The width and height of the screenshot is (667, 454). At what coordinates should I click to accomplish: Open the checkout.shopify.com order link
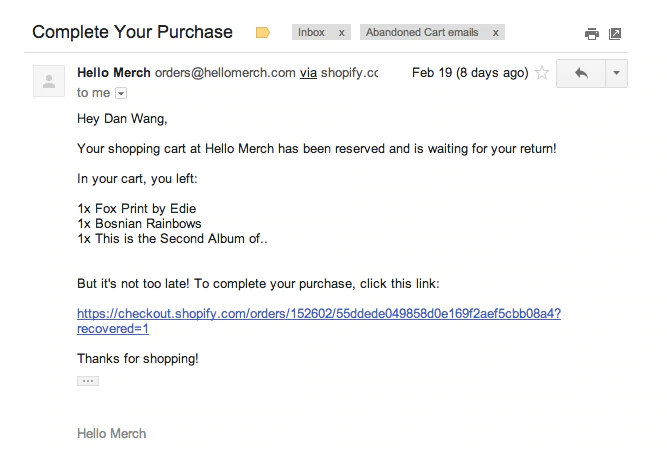[318, 313]
